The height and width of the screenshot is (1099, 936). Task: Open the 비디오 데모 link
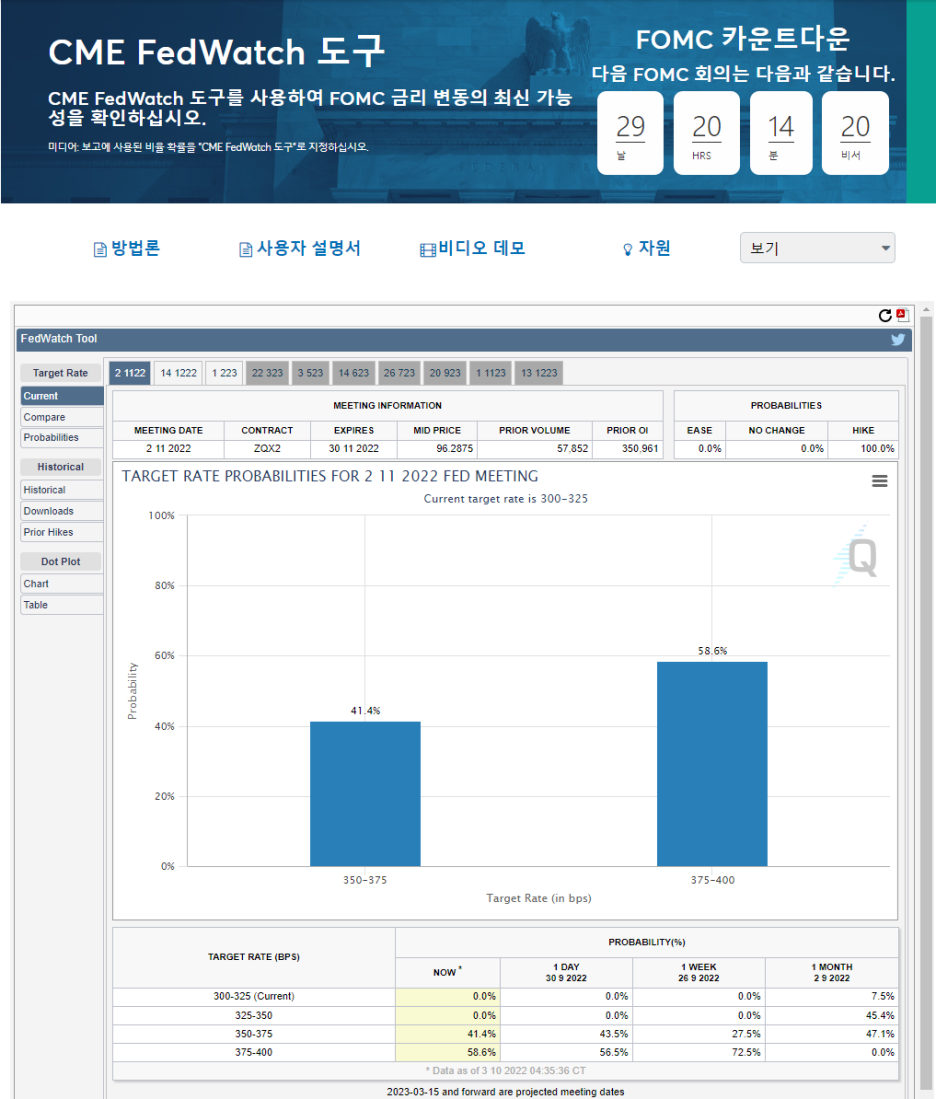[482, 248]
